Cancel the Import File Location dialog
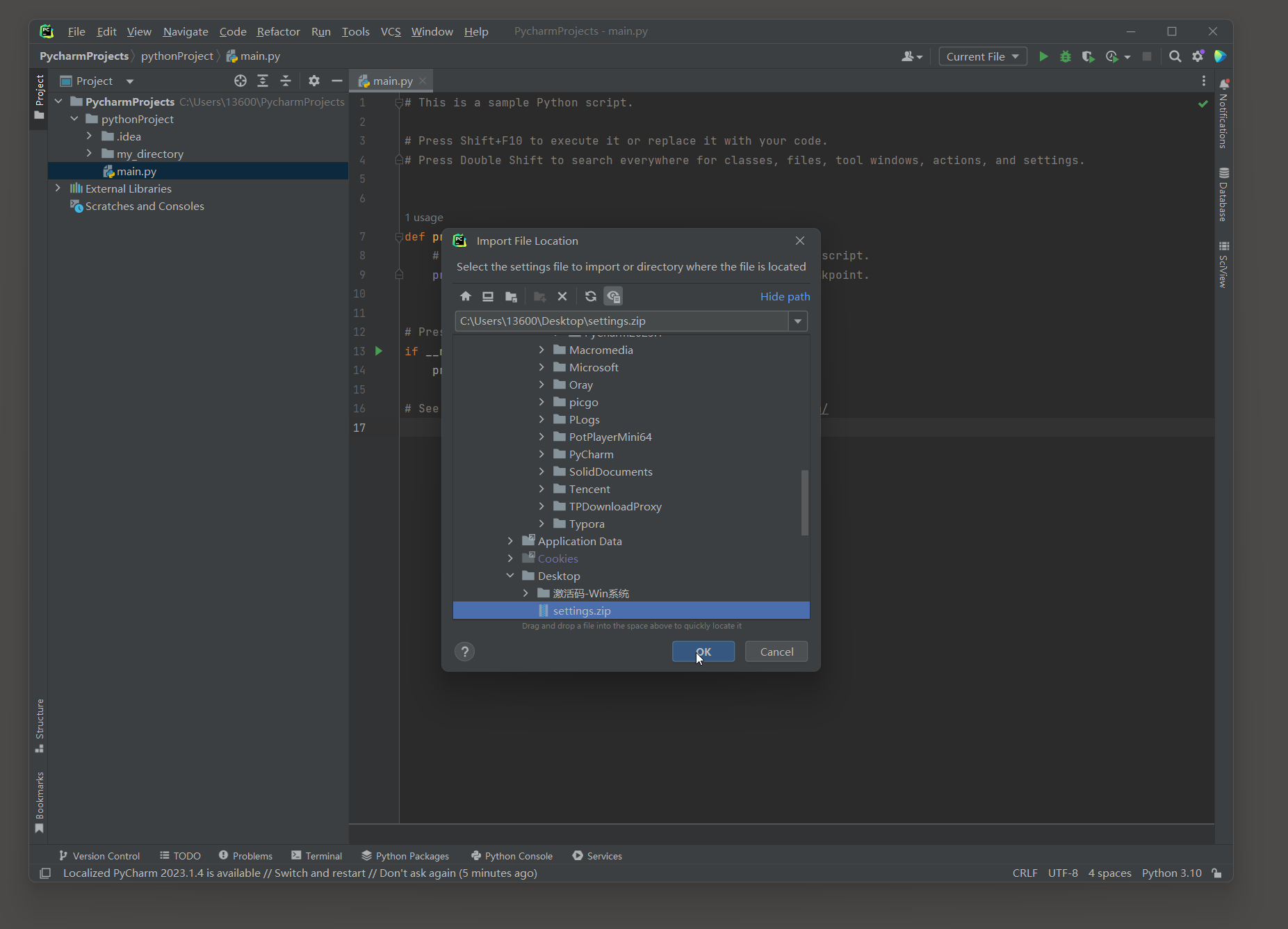 776,652
